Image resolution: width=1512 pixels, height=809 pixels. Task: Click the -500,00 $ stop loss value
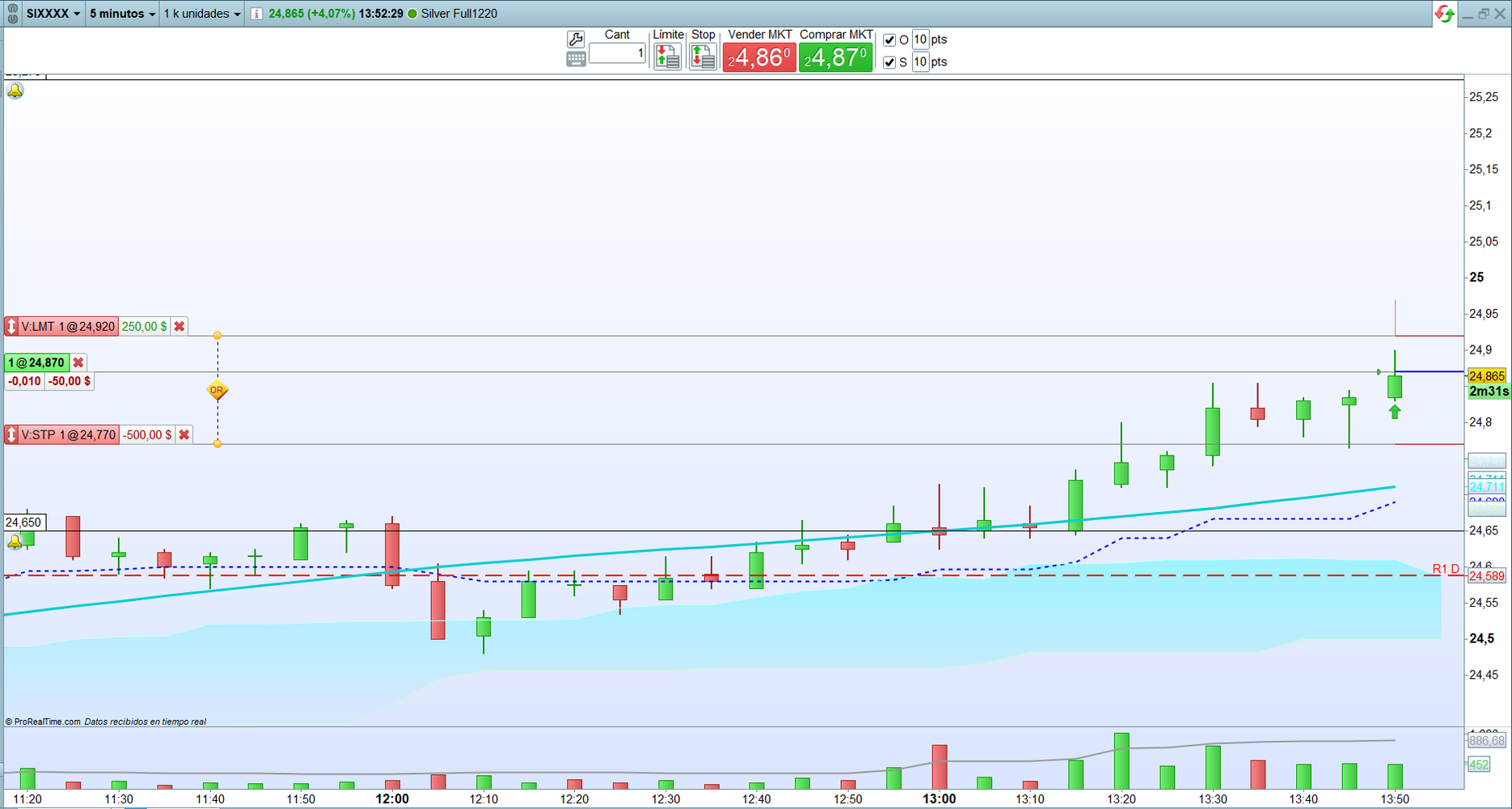pyautogui.click(x=147, y=435)
